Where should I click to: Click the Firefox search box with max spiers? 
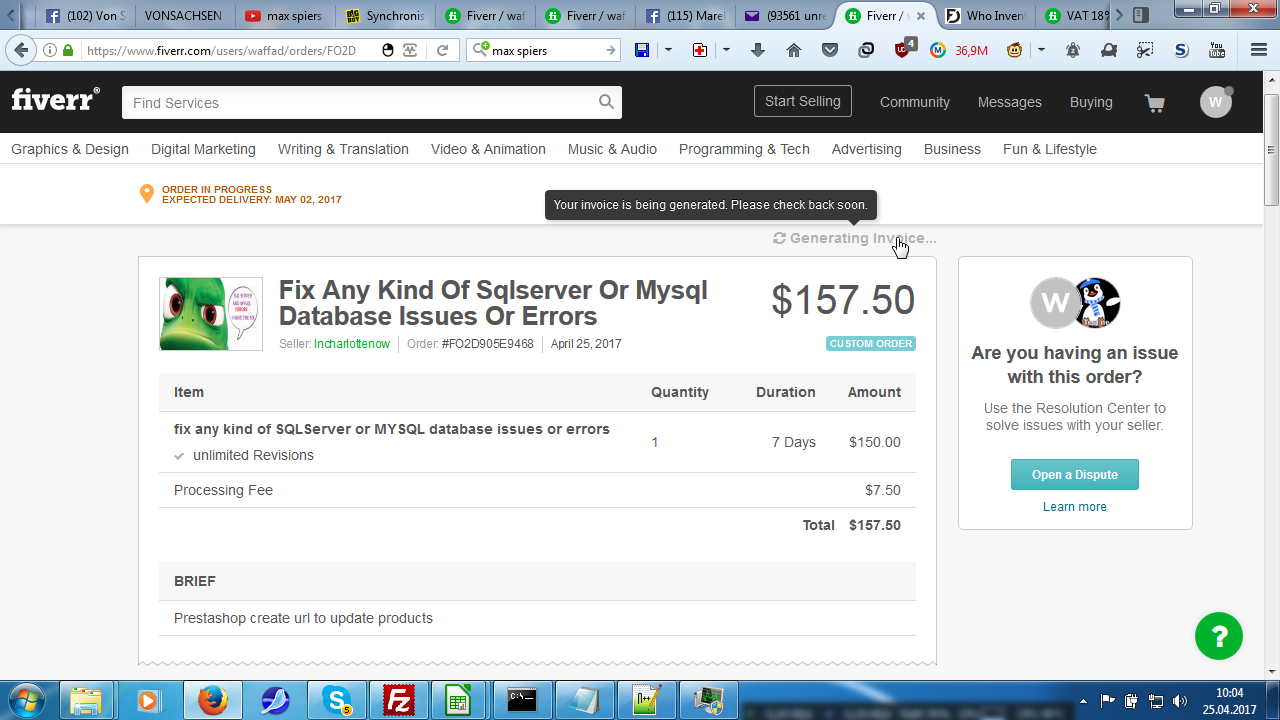tap(545, 50)
